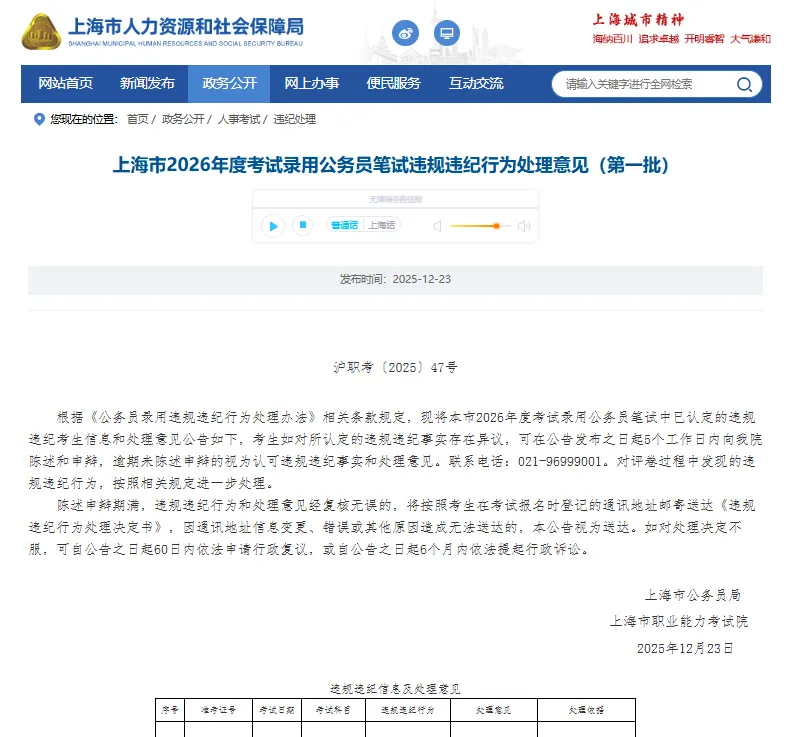The width and height of the screenshot is (807, 737).
Task: Click the search magnifier icon
Action: pyautogui.click(x=744, y=84)
